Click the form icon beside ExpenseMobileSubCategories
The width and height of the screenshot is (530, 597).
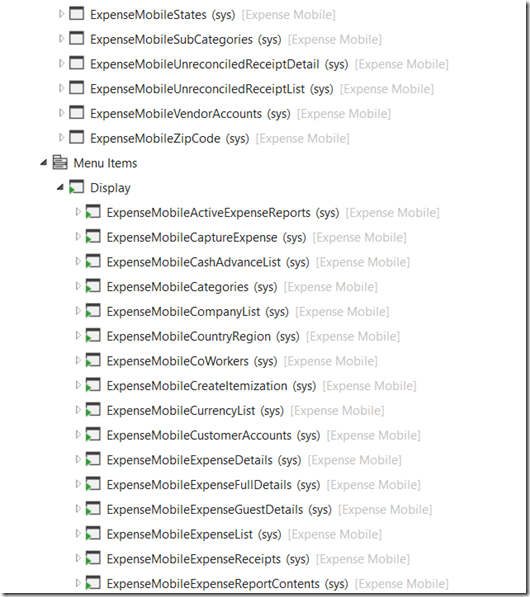pyautogui.click(x=77, y=38)
